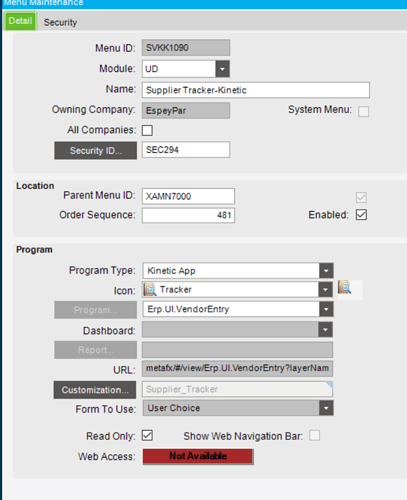Click into the Name text field
This screenshot has height=500, width=407.
coord(256,90)
